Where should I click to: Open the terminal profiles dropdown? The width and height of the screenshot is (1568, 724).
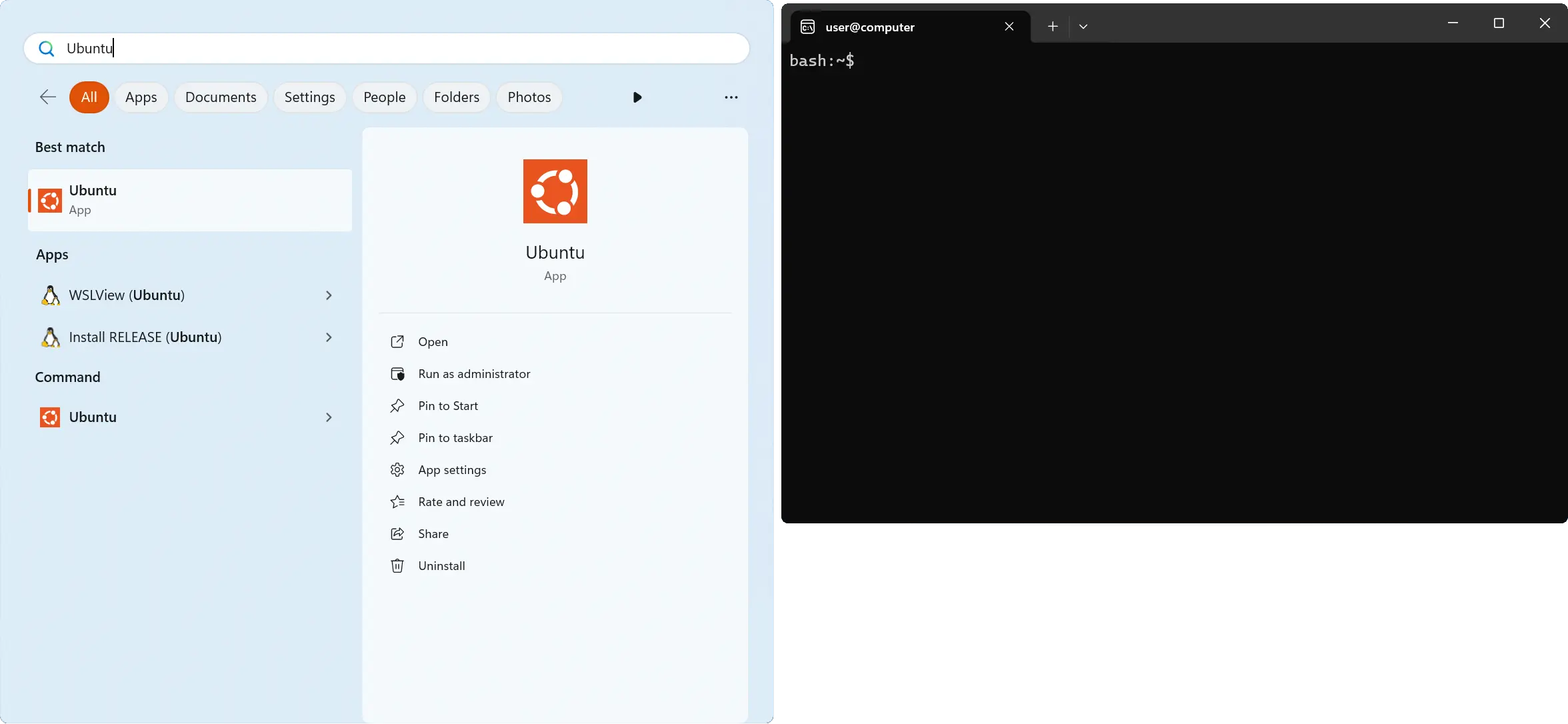click(1083, 27)
